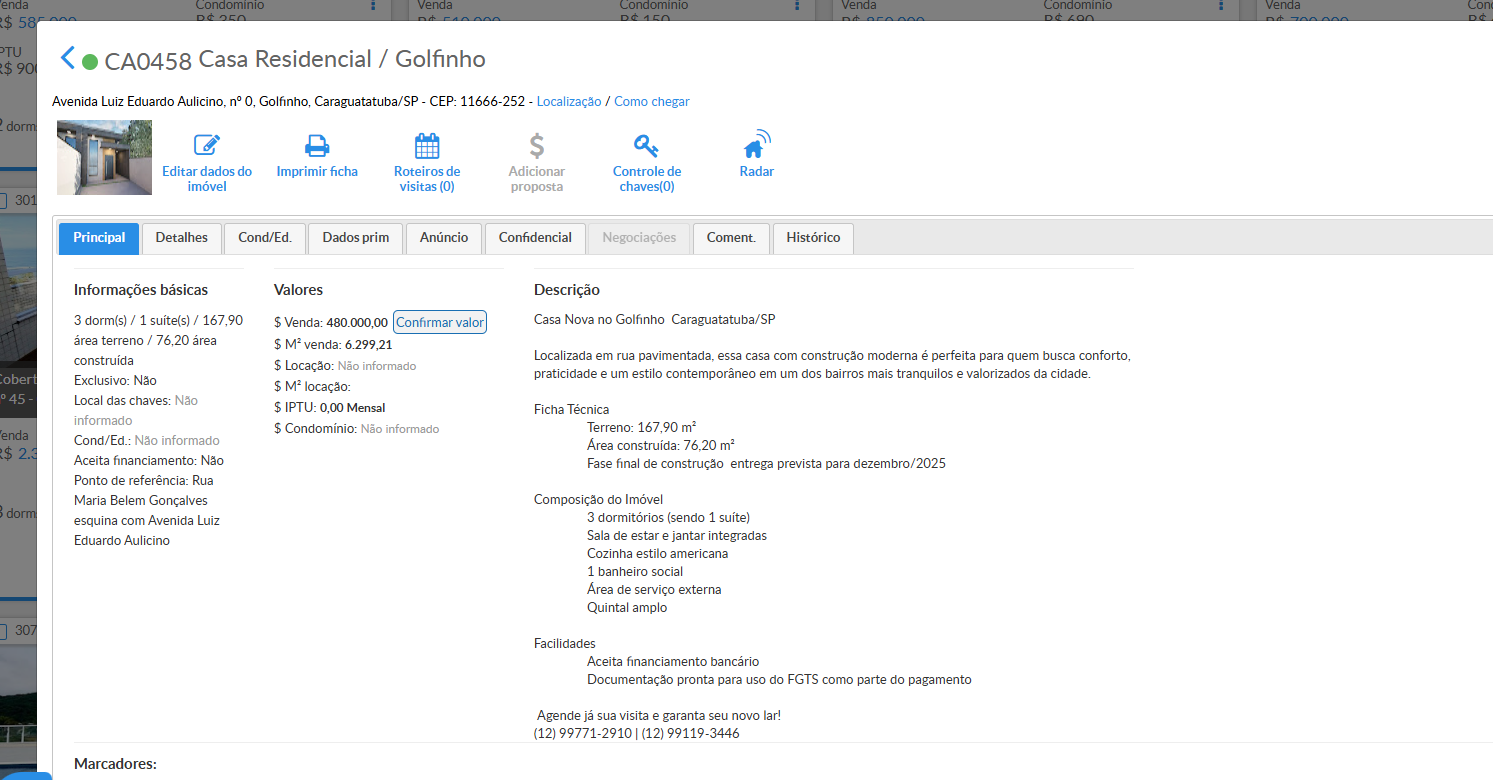Open Editar dados do imóvel
The image size is (1493, 780).
click(207, 164)
